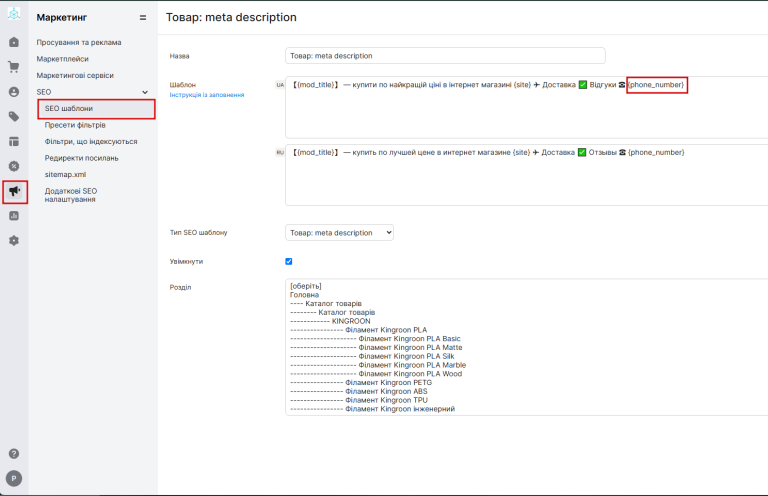Open the marketing megaphone icon

(14, 191)
